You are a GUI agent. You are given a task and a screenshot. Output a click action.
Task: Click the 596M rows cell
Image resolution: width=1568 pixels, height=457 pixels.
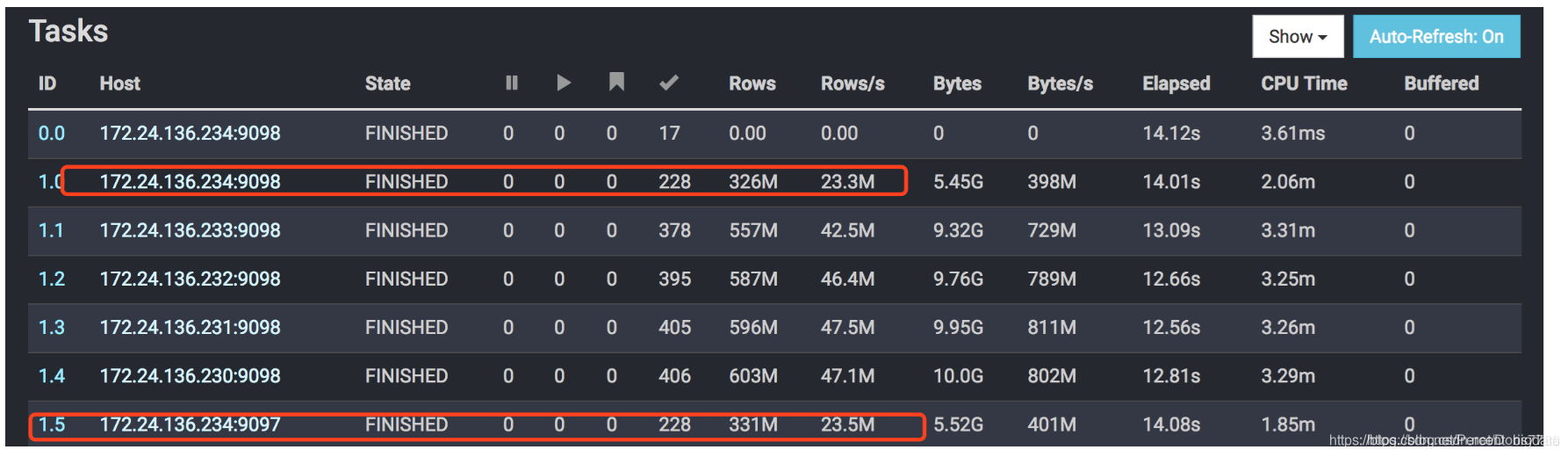[x=753, y=327]
